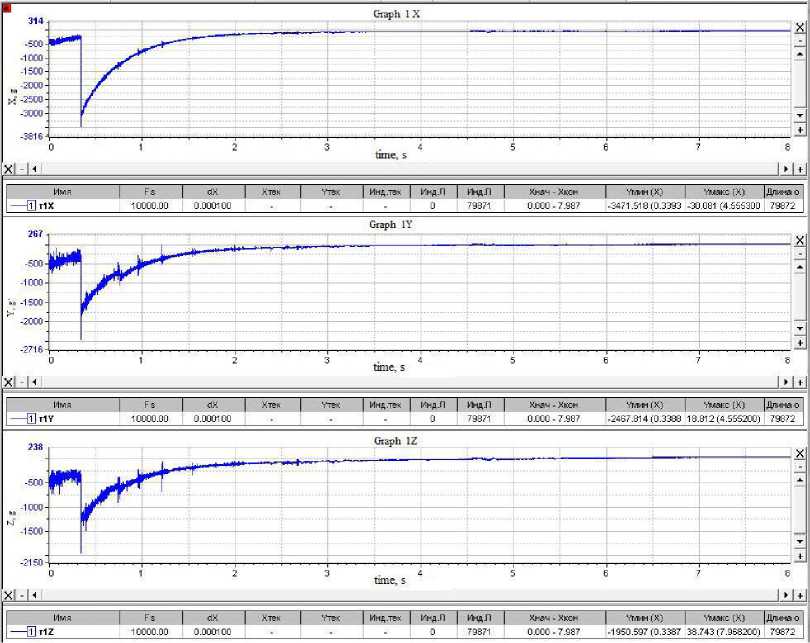Click the minus button right of Graph 1Z
The width and height of the screenshot is (810, 643).
click(800, 467)
